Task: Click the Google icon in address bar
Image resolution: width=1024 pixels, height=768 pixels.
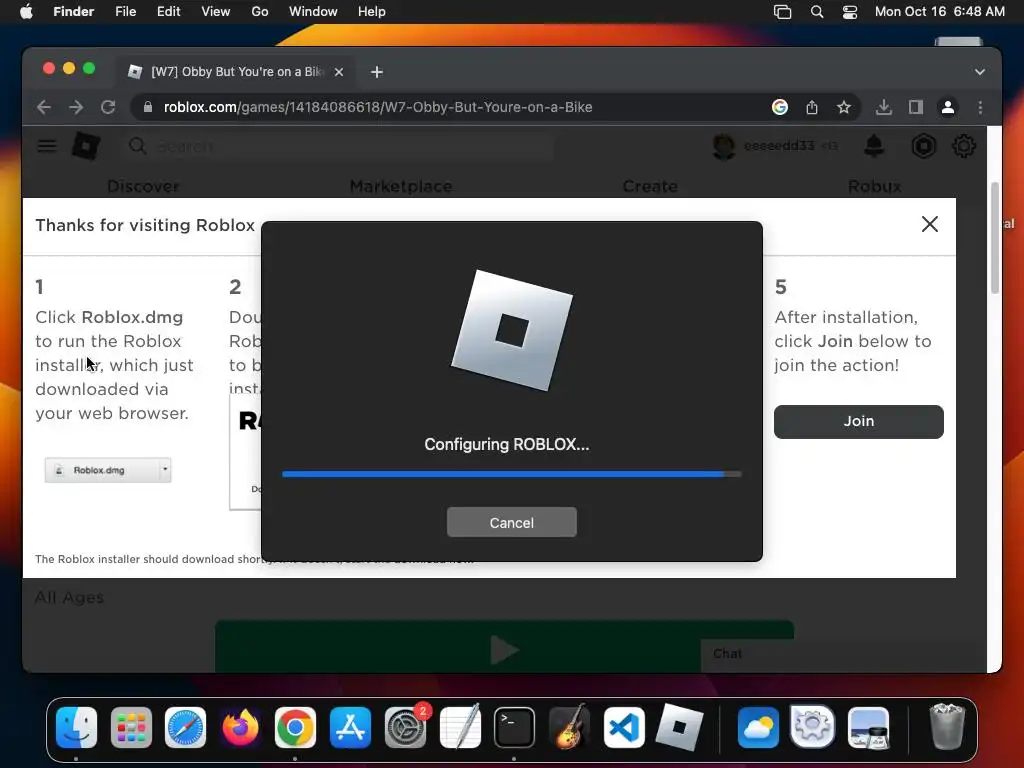Action: pos(780,107)
